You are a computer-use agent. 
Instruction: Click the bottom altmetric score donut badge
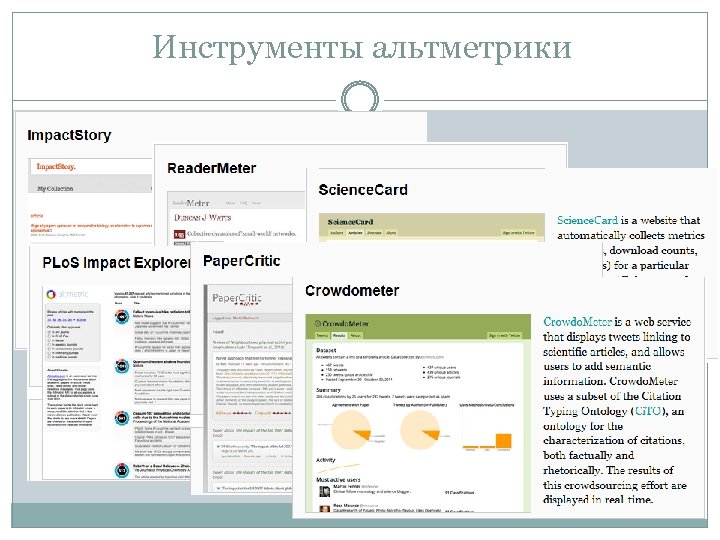122,470
